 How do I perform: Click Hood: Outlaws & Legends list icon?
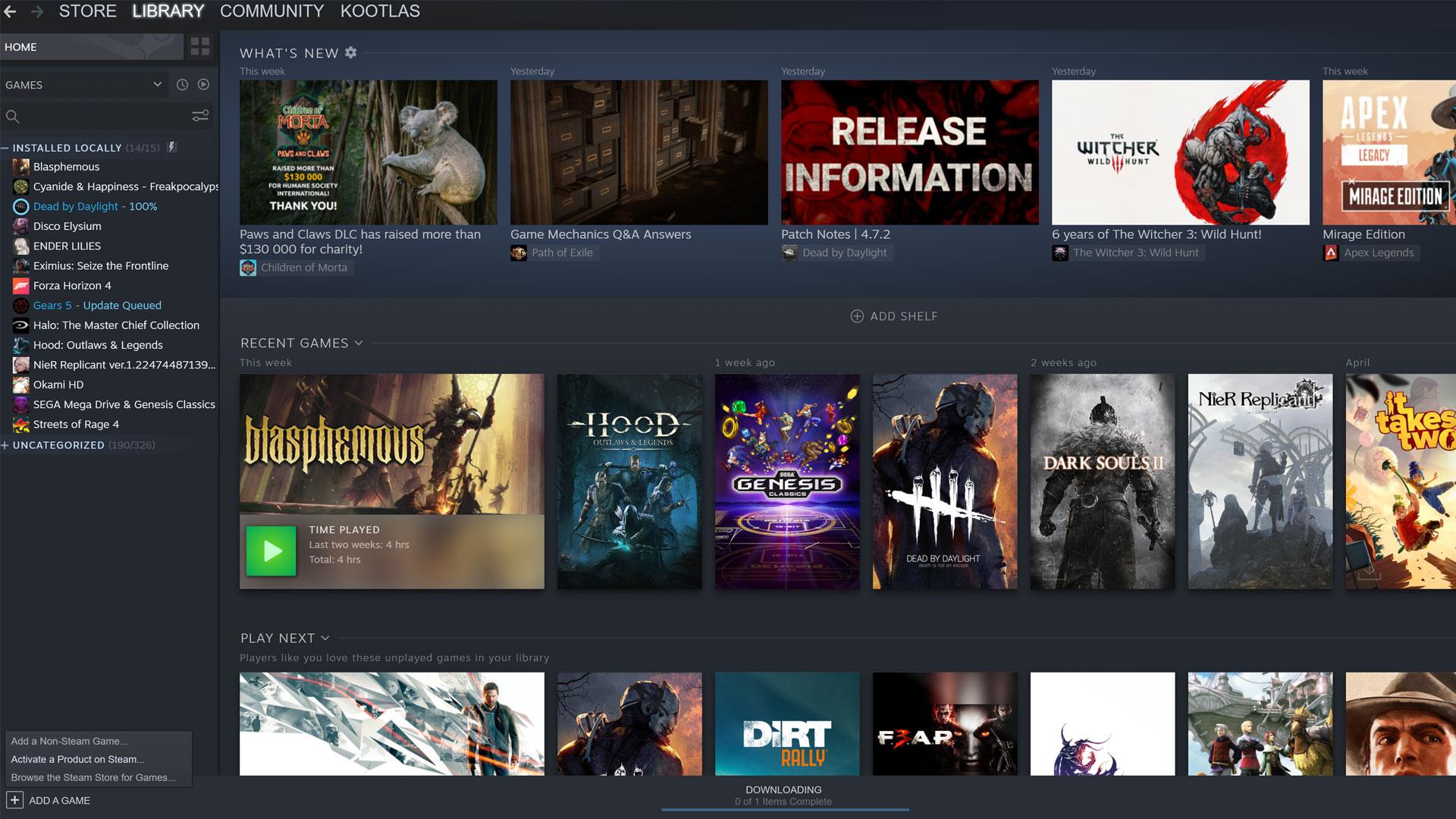(x=21, y=345)
